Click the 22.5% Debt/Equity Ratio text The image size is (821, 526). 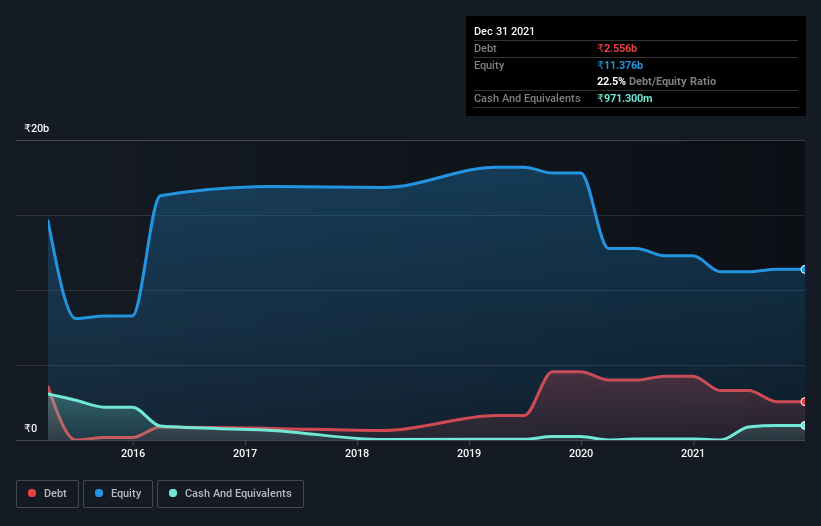[657, 81]
